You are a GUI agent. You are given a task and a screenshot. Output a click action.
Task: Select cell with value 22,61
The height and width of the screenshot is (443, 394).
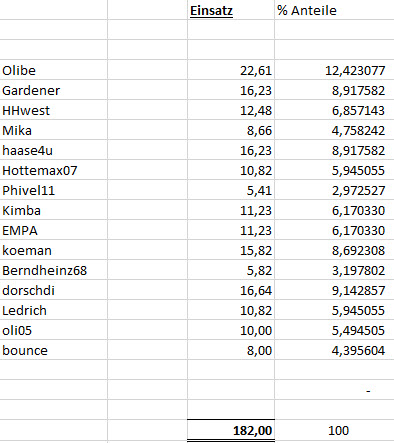pos(231,70)
